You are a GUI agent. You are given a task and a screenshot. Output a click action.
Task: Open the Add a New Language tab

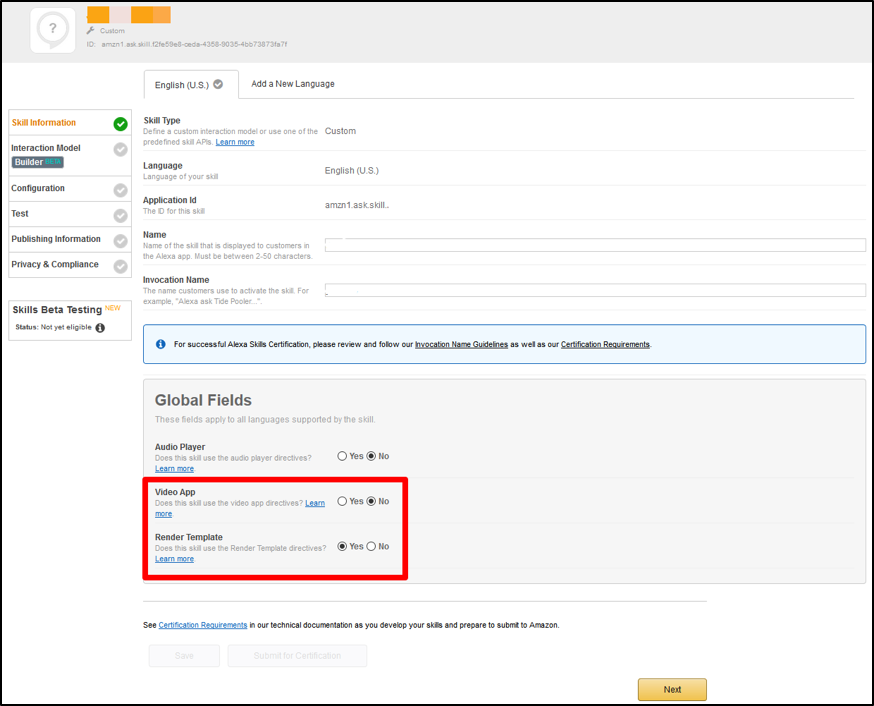point(293,84)
